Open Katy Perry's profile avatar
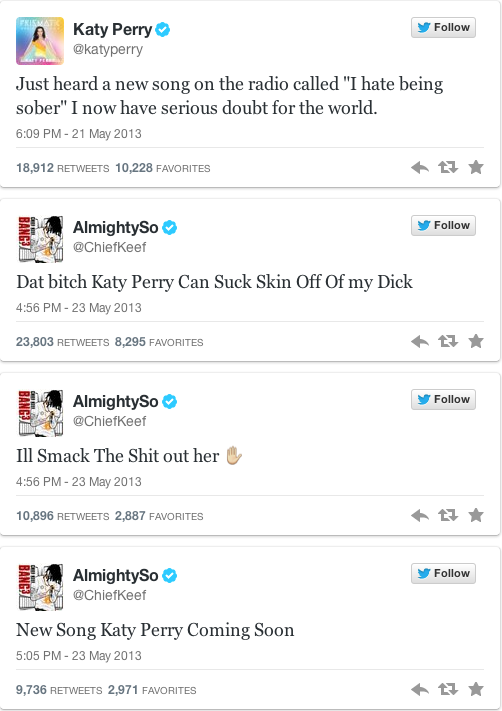502x711 pixels. (40, 41)
